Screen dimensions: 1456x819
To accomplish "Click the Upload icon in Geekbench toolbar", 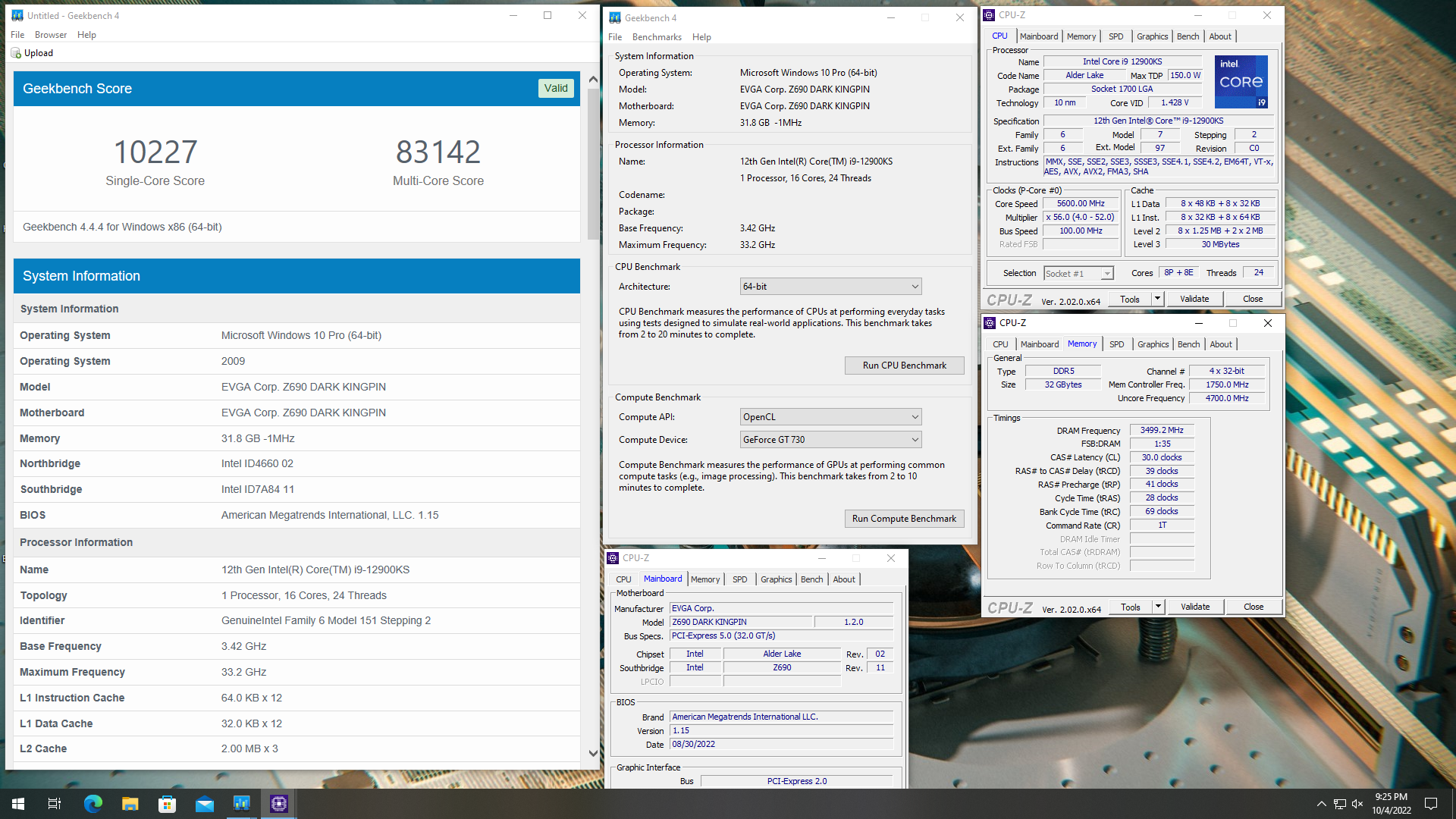I will tap(16, 53).
